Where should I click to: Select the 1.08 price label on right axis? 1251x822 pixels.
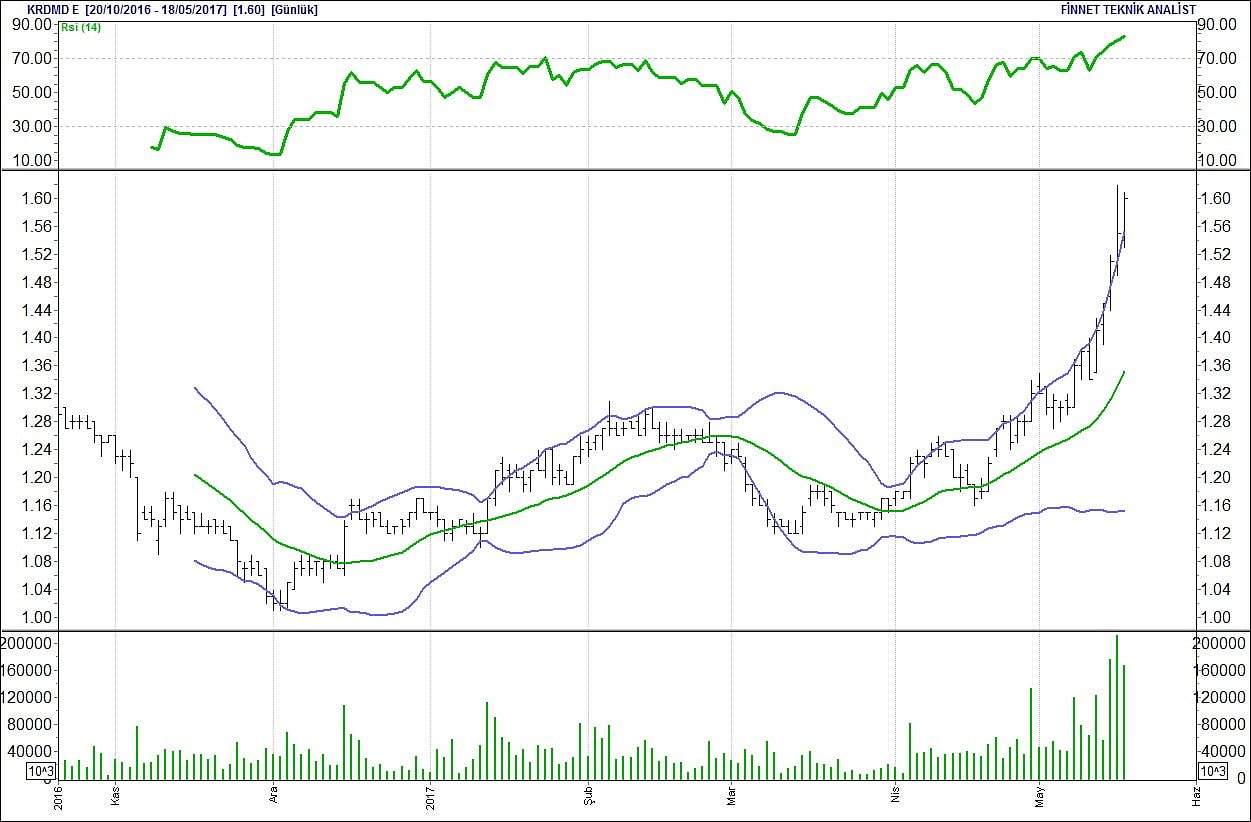tap(1214, 561)
